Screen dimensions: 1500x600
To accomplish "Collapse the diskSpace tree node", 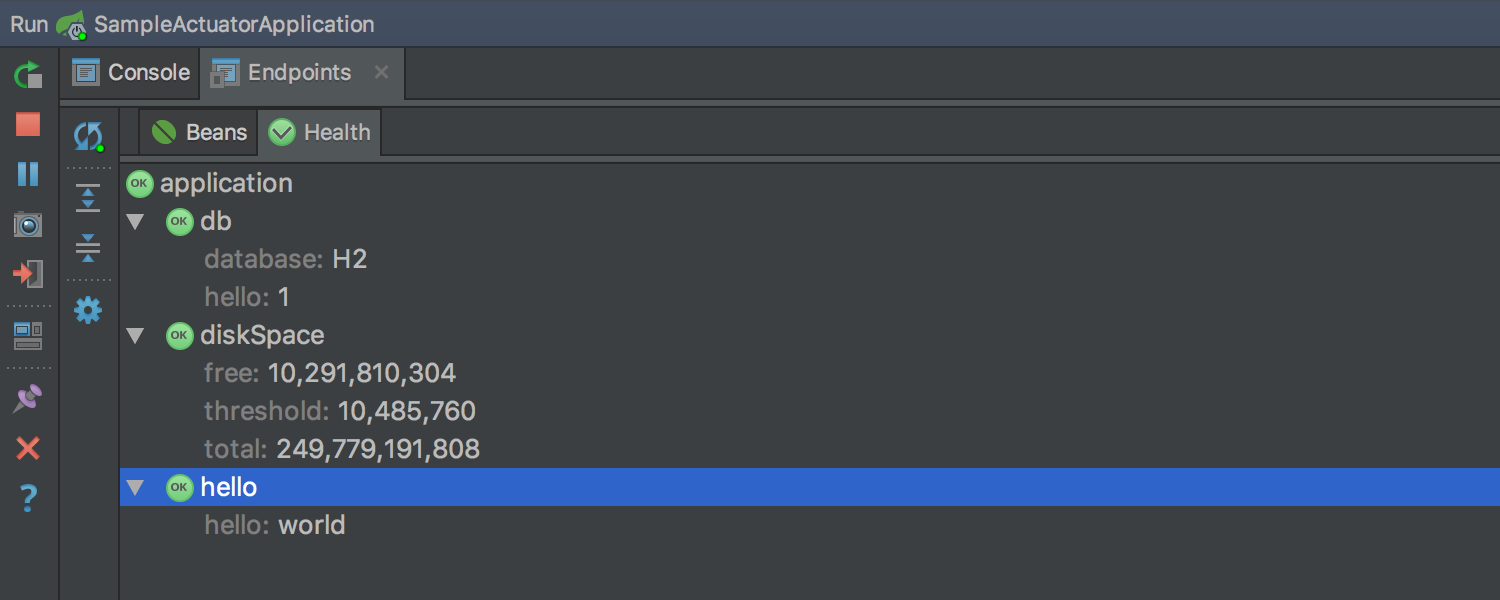I will pyautogui.click(x=136, y=335).
